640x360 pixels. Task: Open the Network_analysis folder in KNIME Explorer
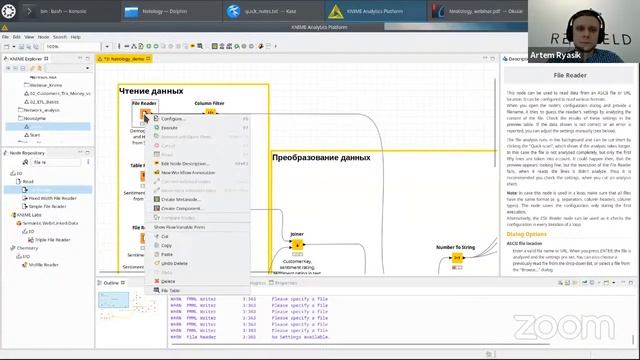pyautogui.click(x=42, y=110)
